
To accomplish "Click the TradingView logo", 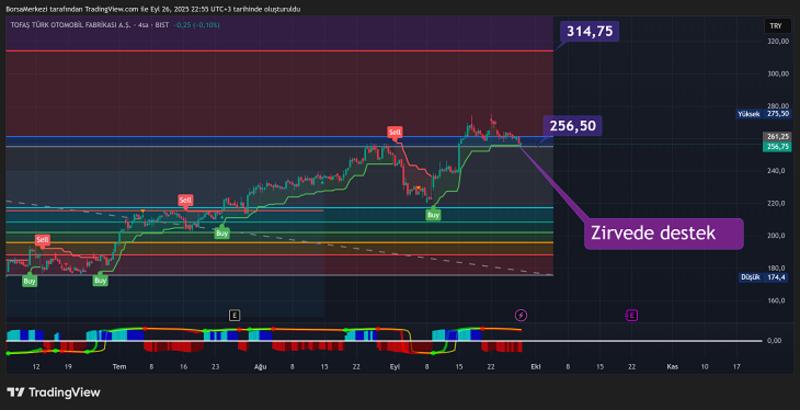I will click(54, 392).
